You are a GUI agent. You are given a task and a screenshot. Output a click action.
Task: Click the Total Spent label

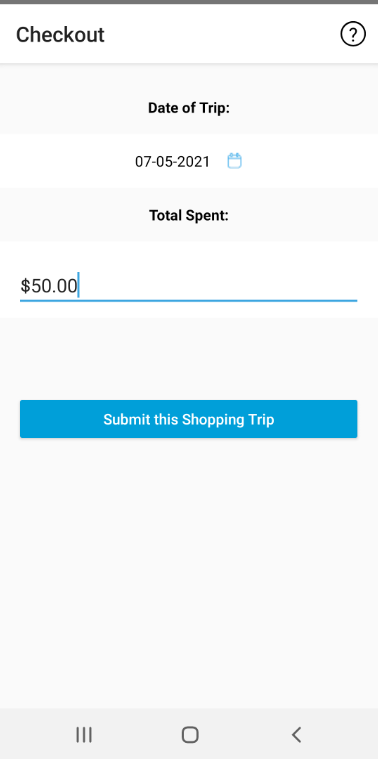(x=189, y=215)
